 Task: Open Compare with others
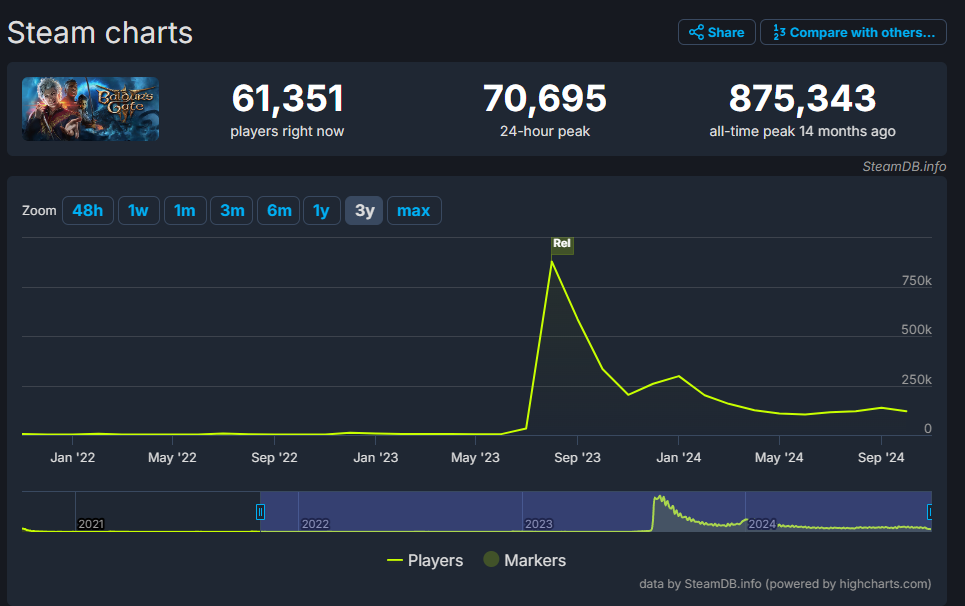853,32
